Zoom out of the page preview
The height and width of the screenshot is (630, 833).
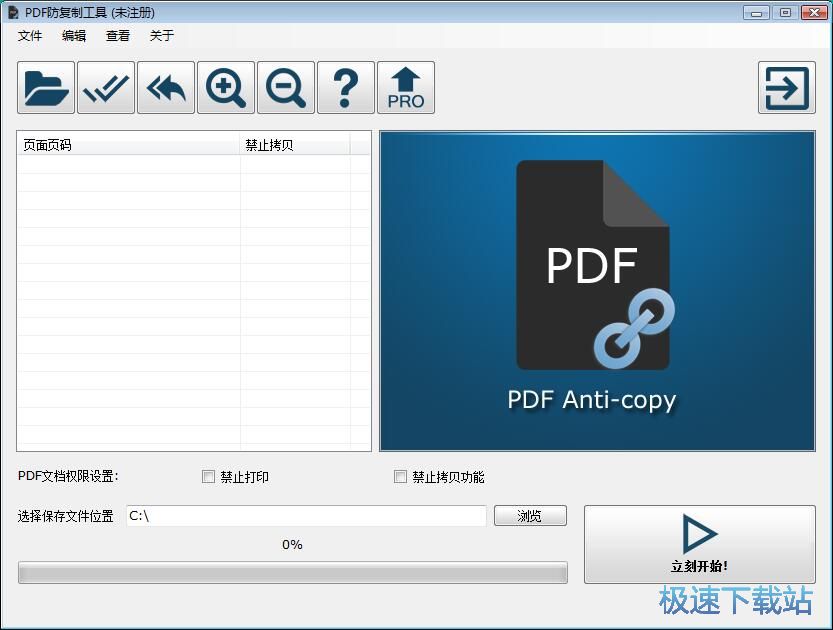285,87
